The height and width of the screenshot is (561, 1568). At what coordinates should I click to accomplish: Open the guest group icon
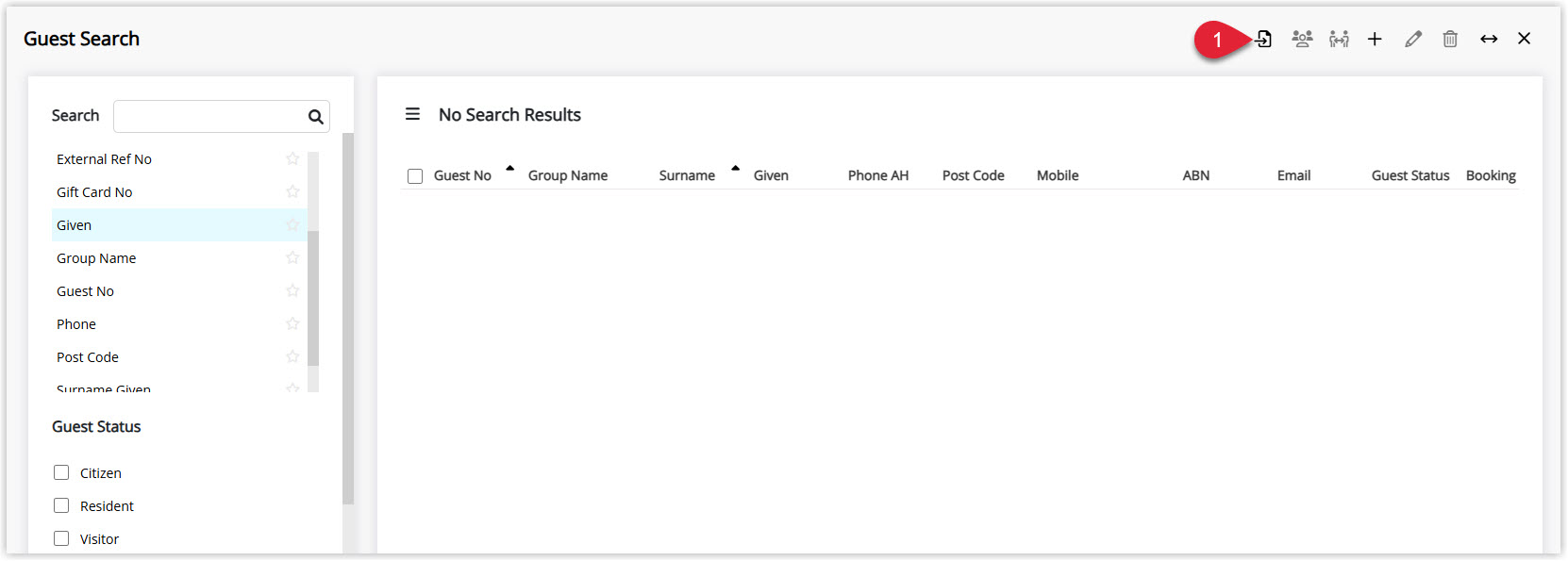[x=1302, y=39]
